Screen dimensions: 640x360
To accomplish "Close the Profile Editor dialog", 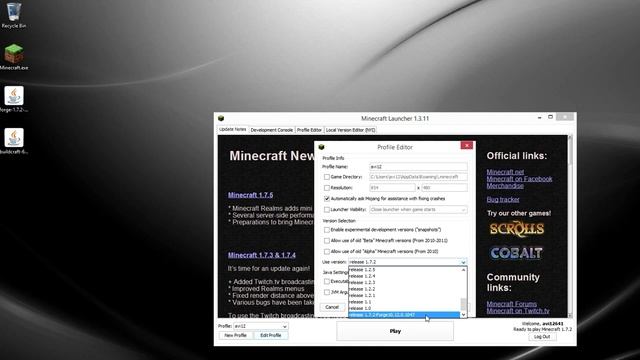I will 467,145.
